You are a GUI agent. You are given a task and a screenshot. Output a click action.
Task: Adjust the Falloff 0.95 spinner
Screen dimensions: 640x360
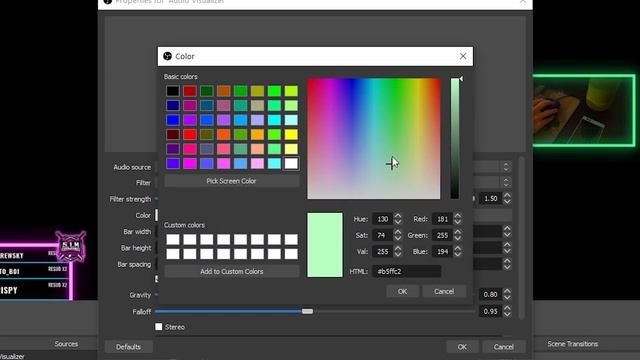pos(507,311)
